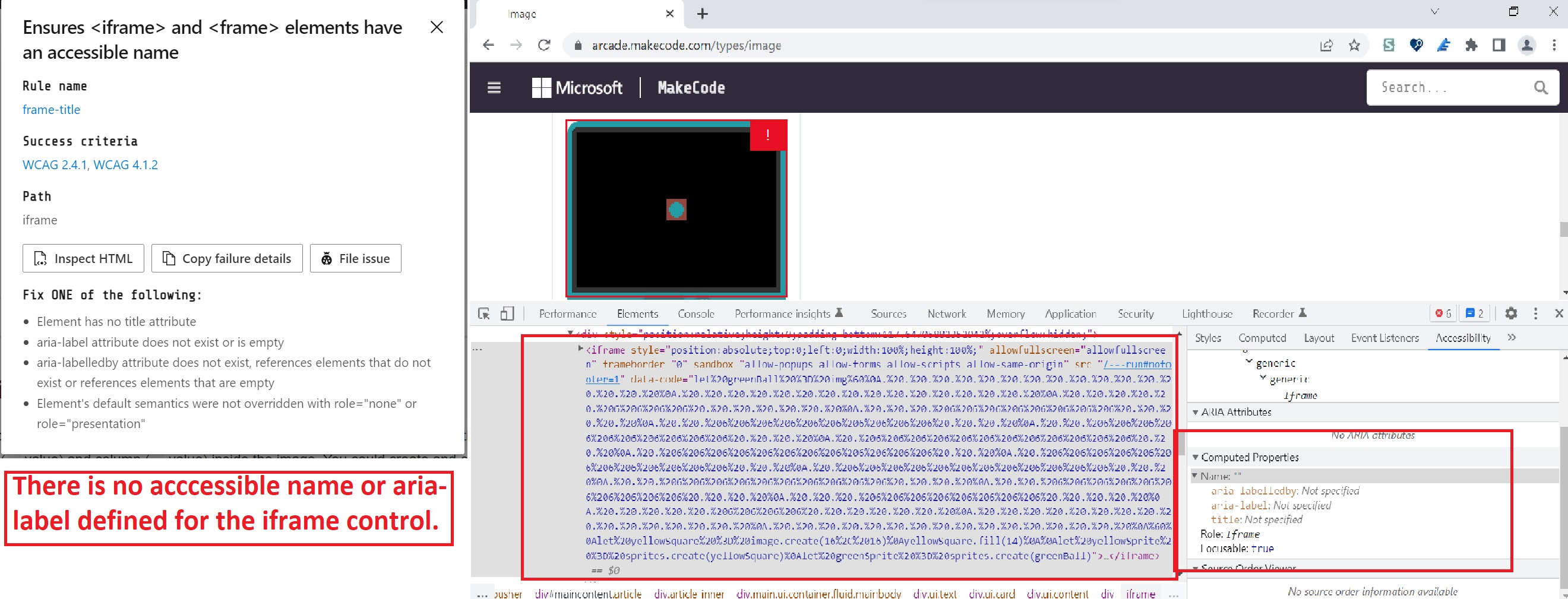Collapse the ARIA Attributes section
The height and width of the screenshot is (599, 1568).
tap(1196, 411)
